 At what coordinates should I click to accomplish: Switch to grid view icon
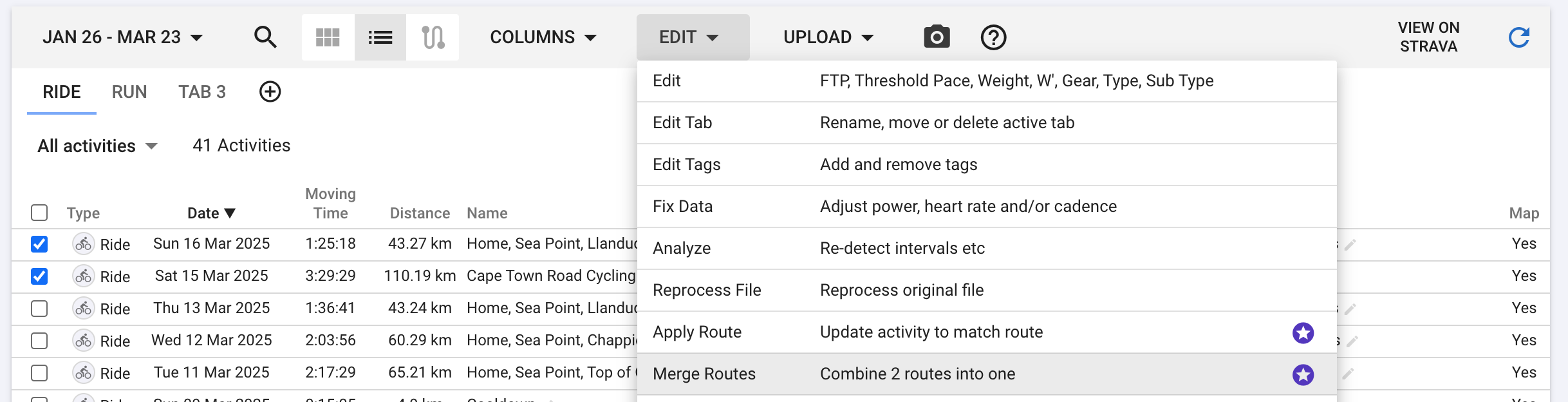328,37
